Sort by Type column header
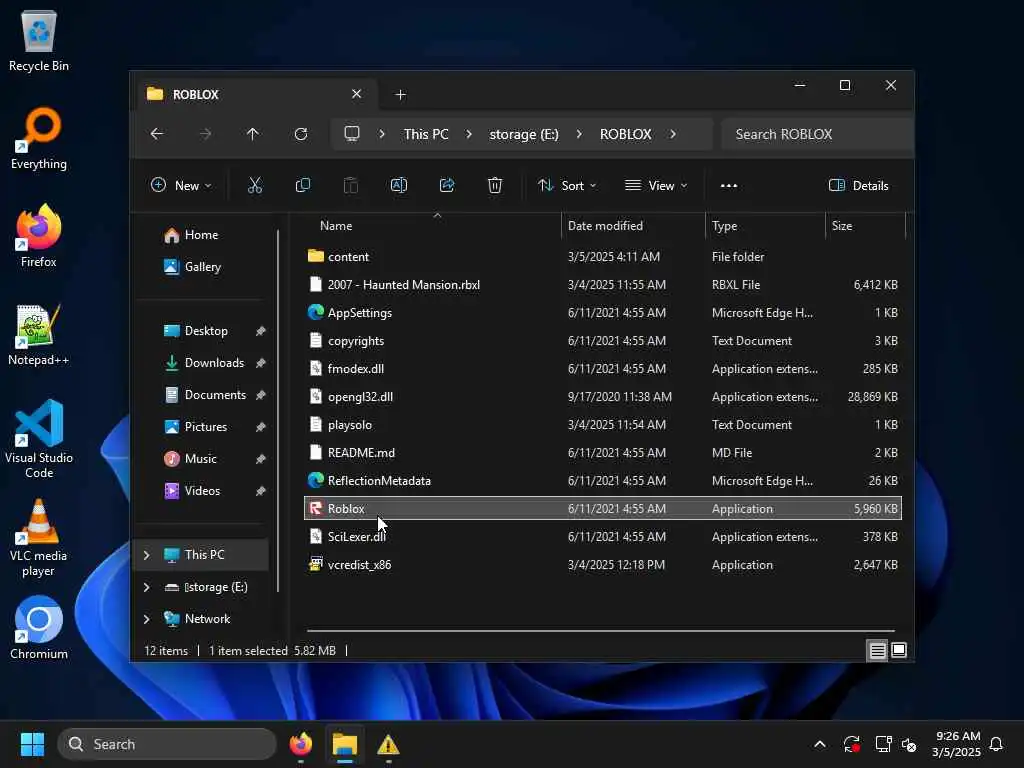This screenshot has width=1024, height=768. click(x=765, y=226)
